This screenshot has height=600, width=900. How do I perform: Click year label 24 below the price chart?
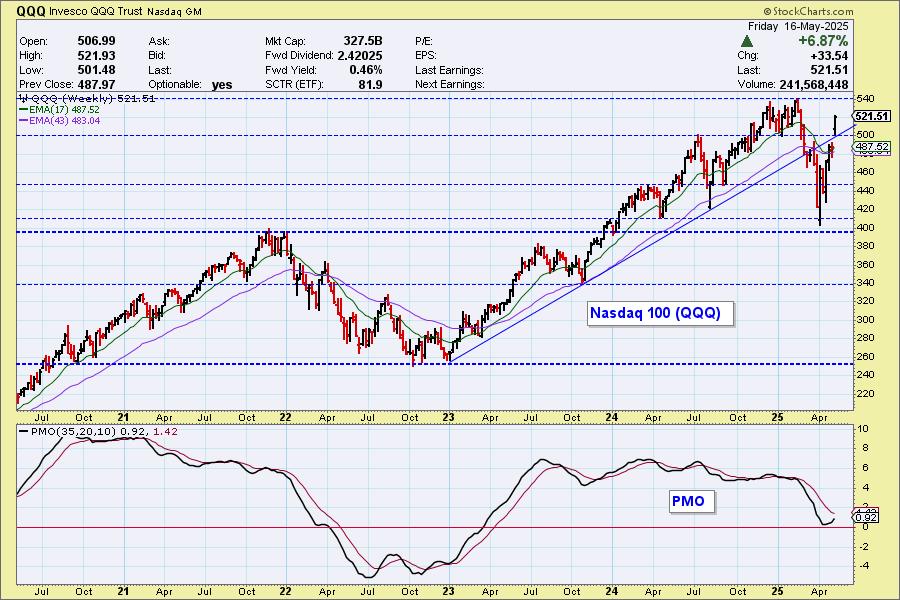pos(612,417)
